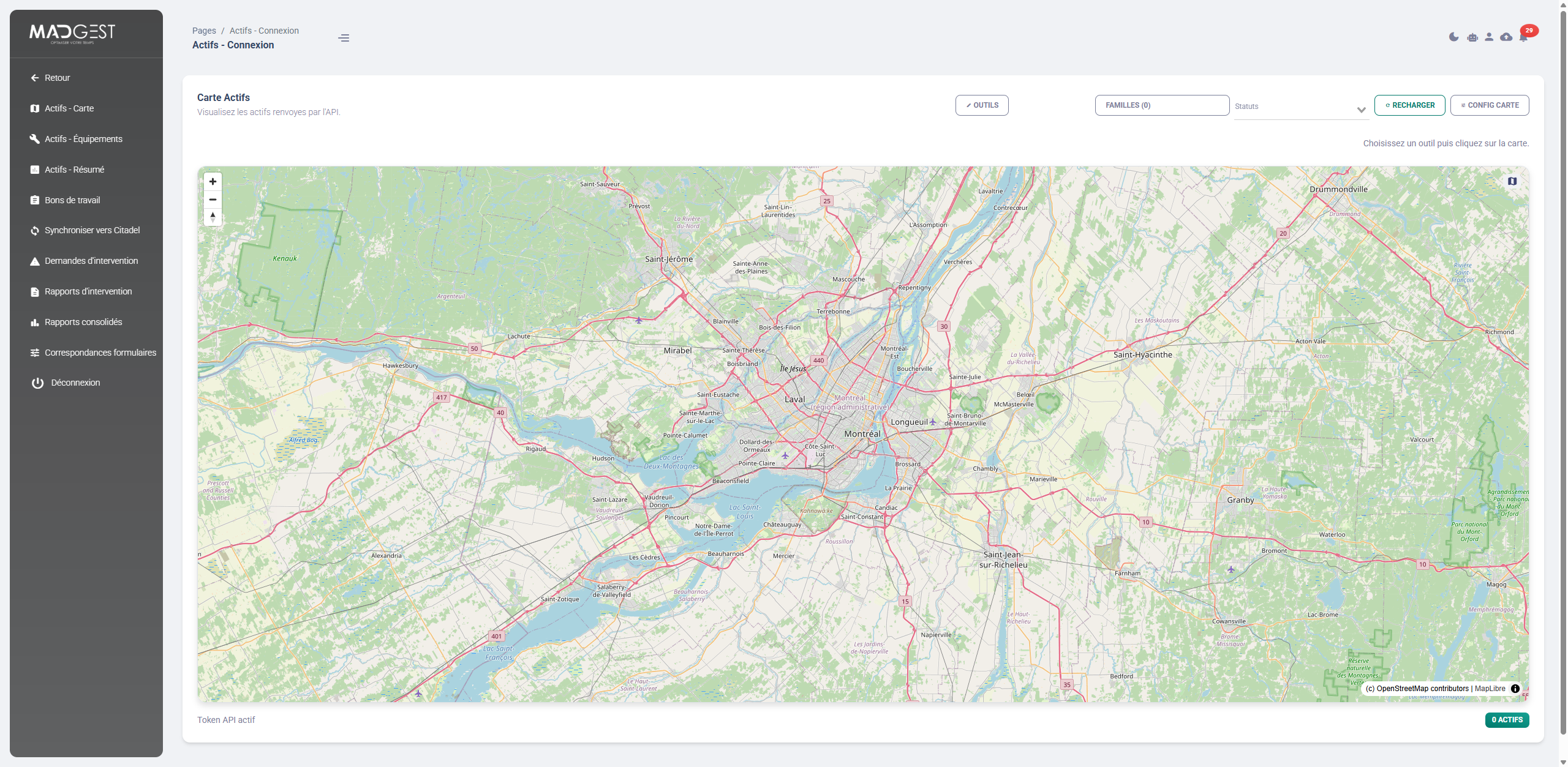Toggle the hamburger menu next to breadcrumbs
1568x767 pixels.
point(344,37)
